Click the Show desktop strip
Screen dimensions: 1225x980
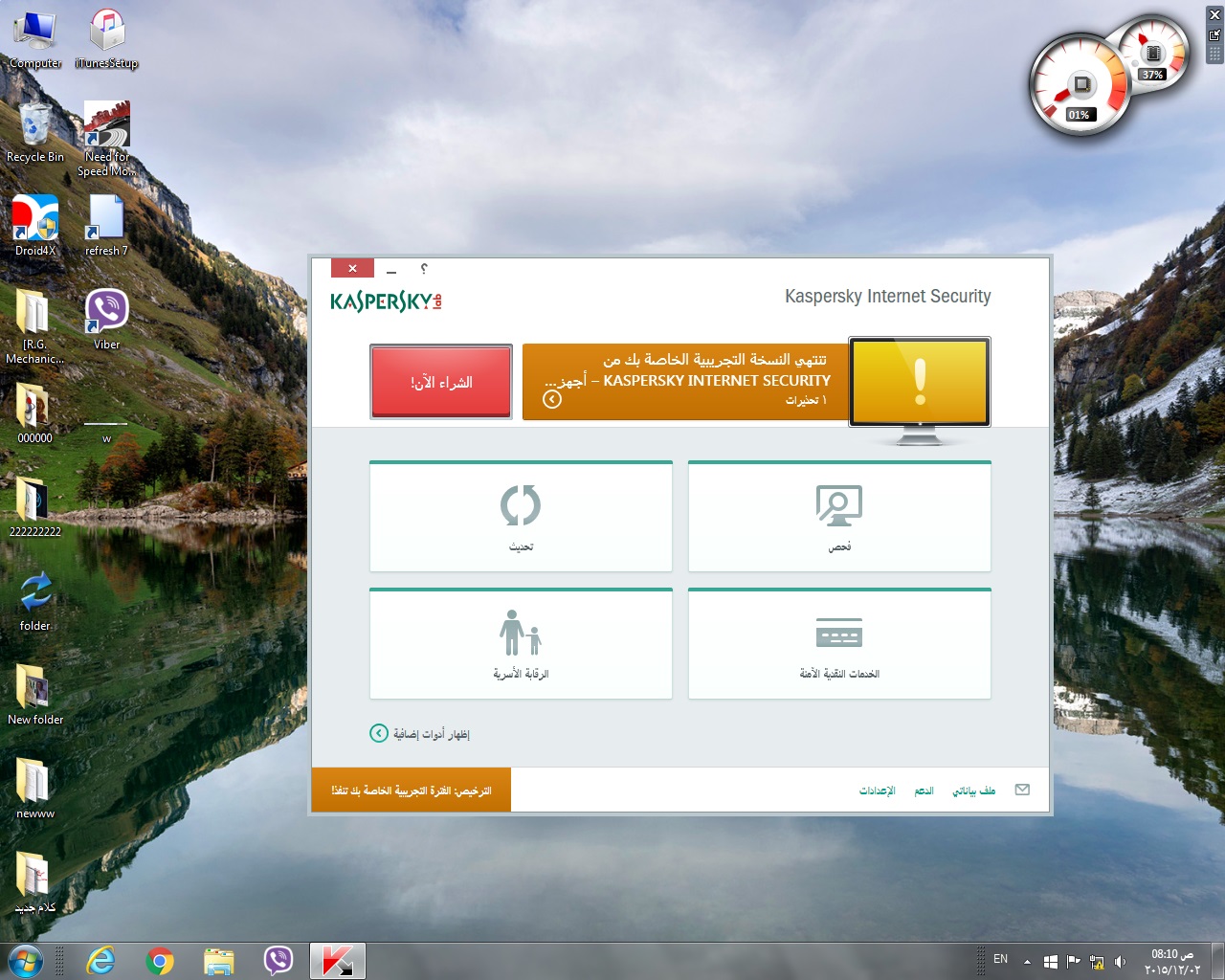click(x=1217, y=961)
